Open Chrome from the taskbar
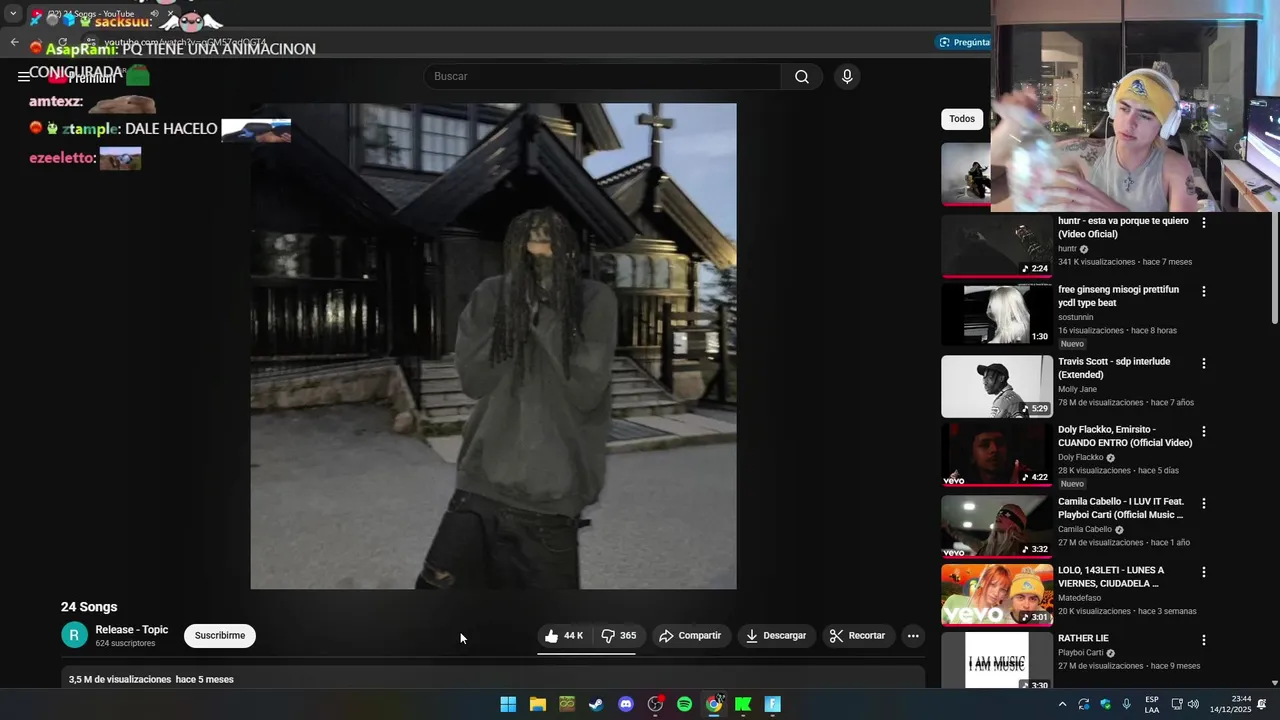The image size is (1280, 720). tap(714, 704)
